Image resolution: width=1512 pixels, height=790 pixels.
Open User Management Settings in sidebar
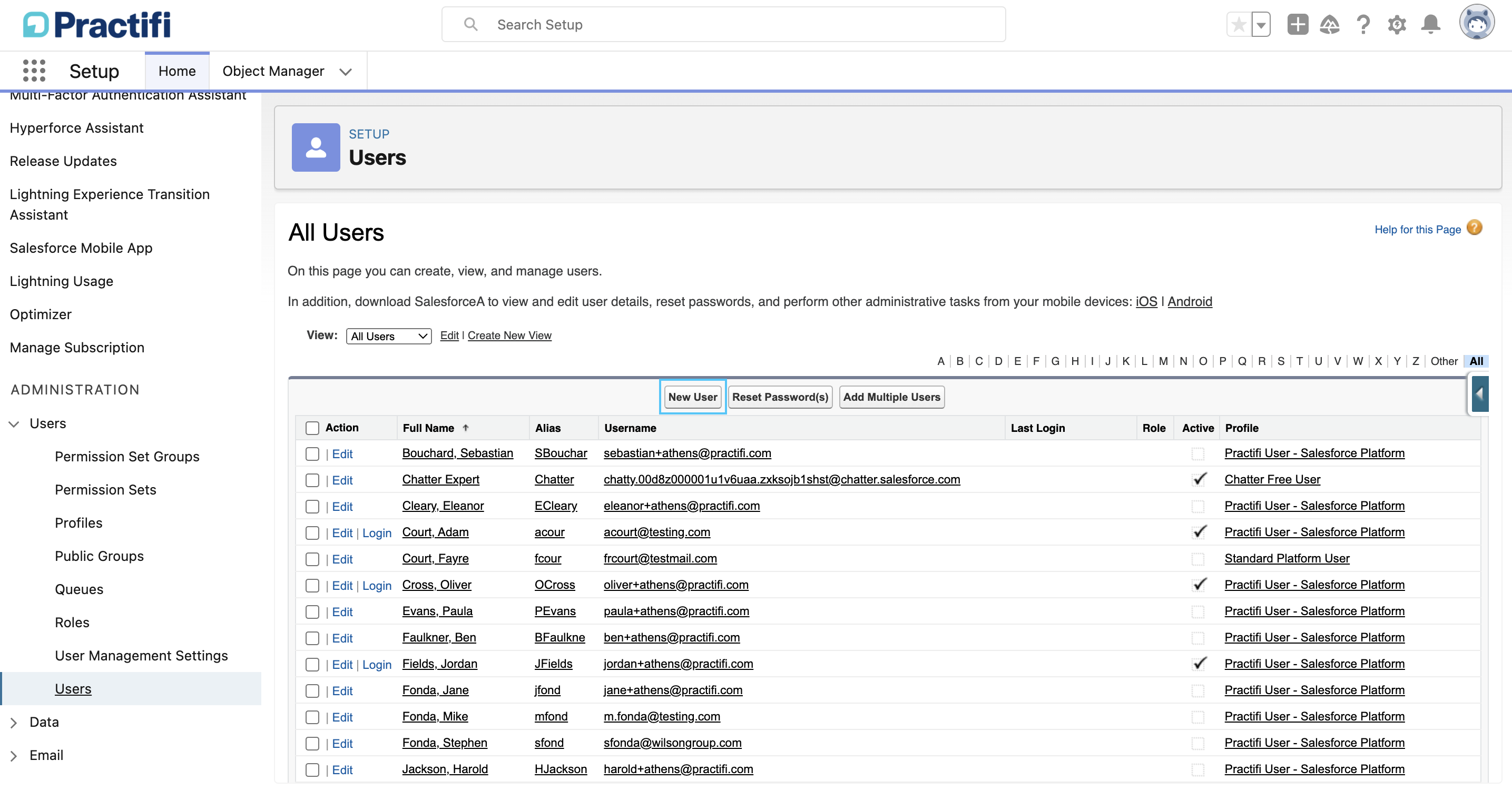142,656
